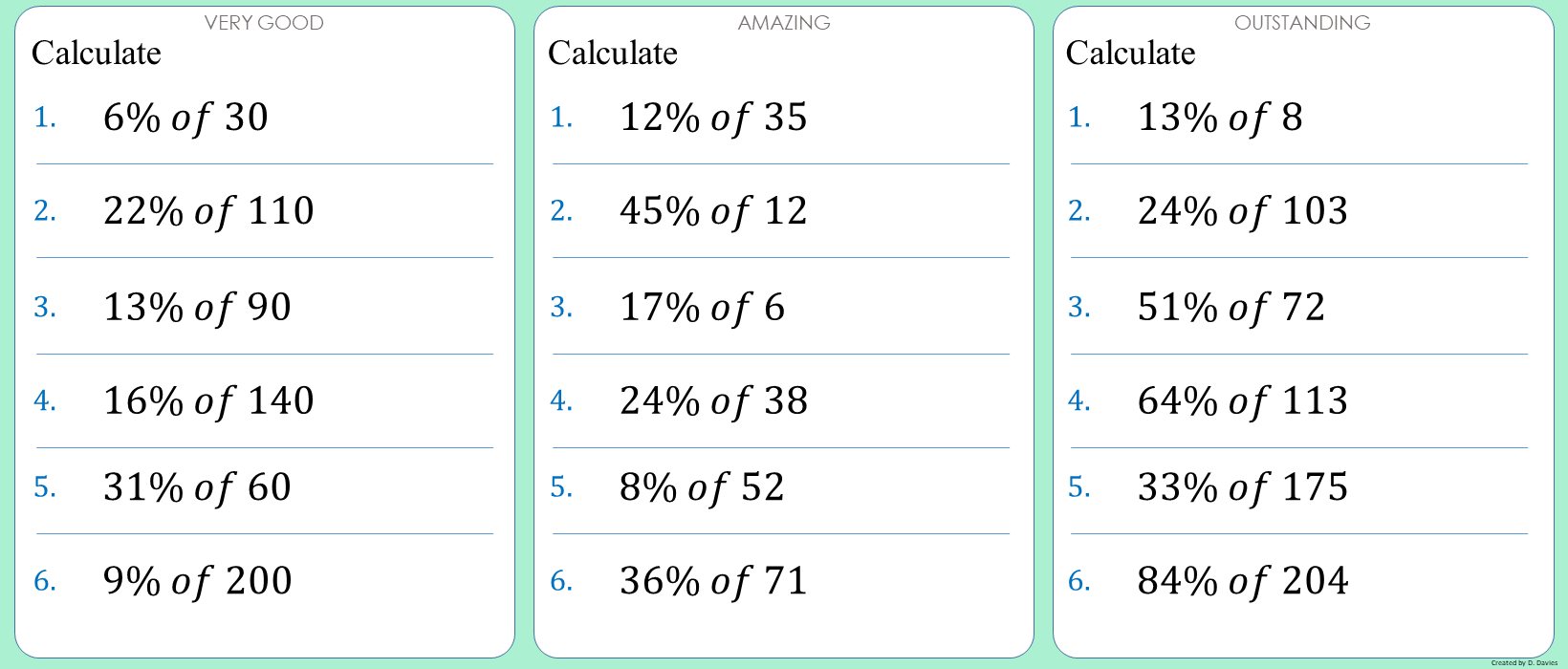Click the AMAZING heading label
This screenshot has height=669, width=1568.
coord(784,23)
